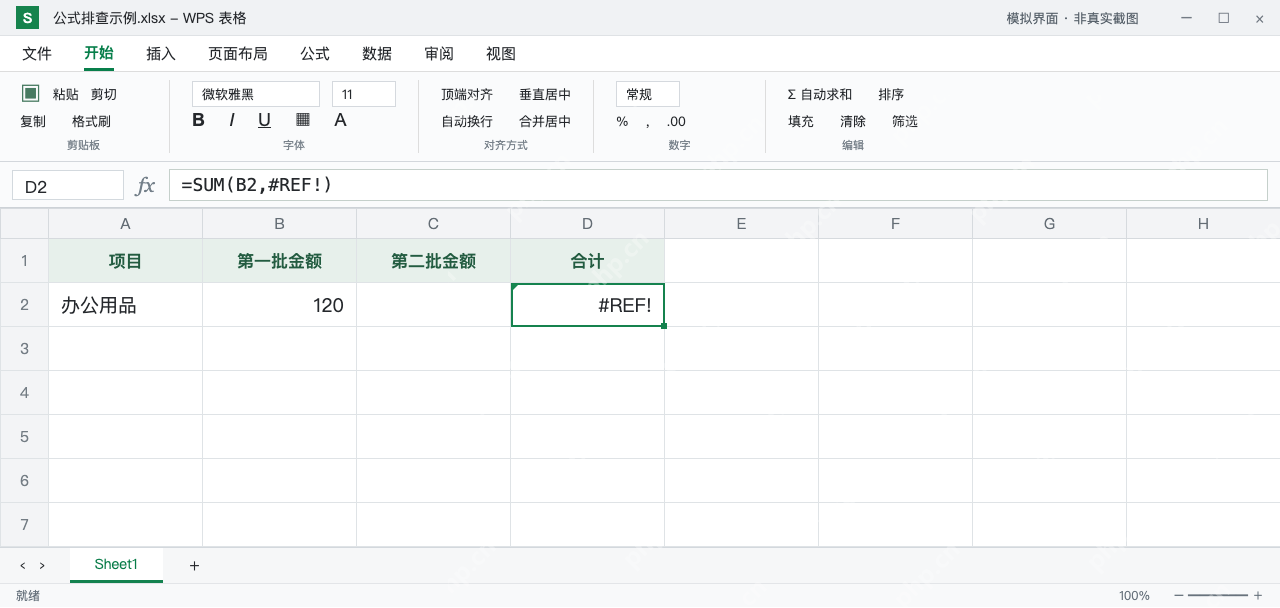The width and height of the screenshot is (1280, 608).
Task: Open the 页面布局 tab
Action: pos(238,54)
